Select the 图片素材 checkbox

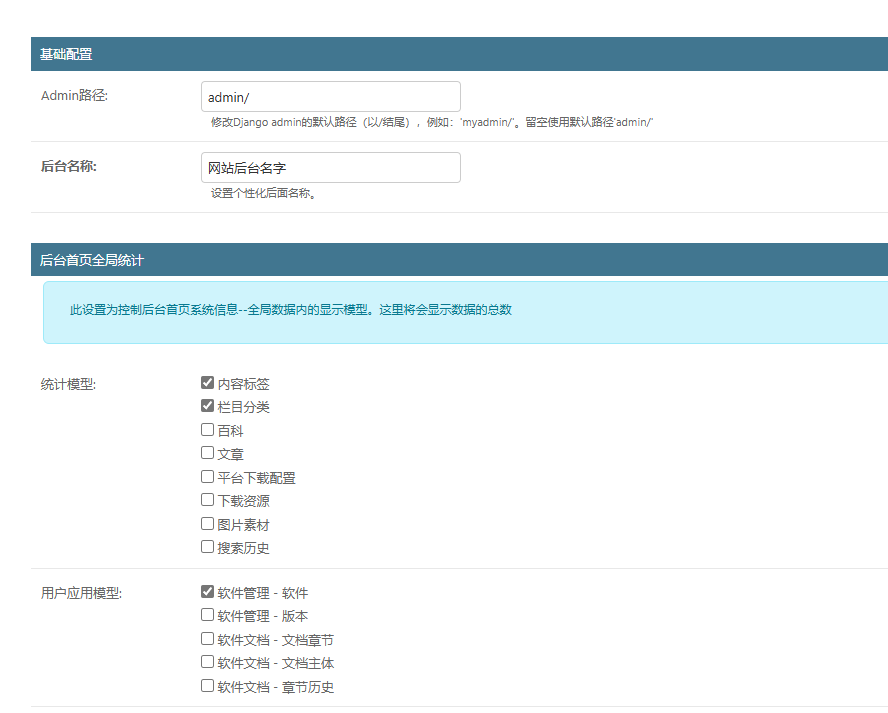click(x=207, y=524)
